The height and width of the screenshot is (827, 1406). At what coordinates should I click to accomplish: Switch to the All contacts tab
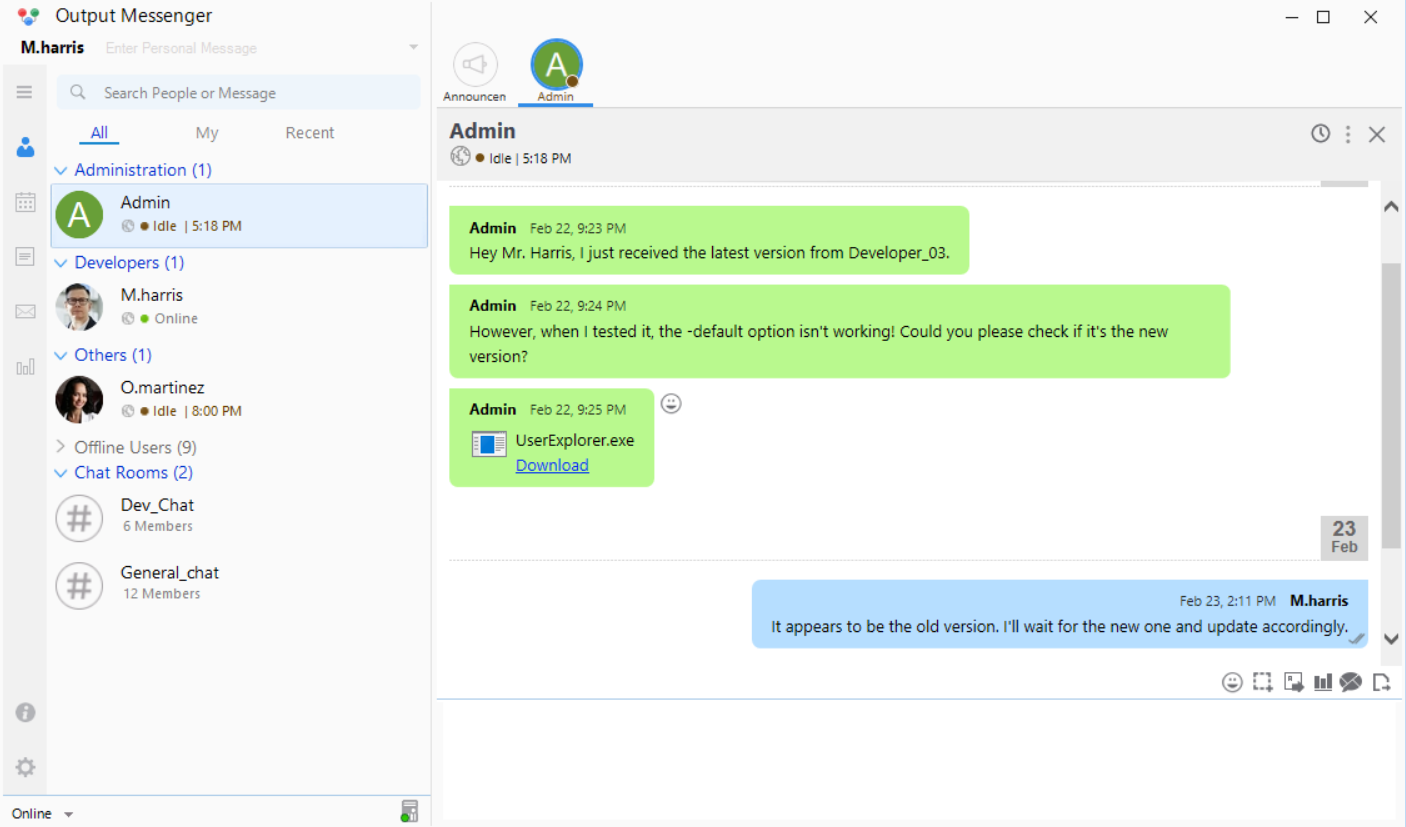pyautogui.click(x=99, y=133)
